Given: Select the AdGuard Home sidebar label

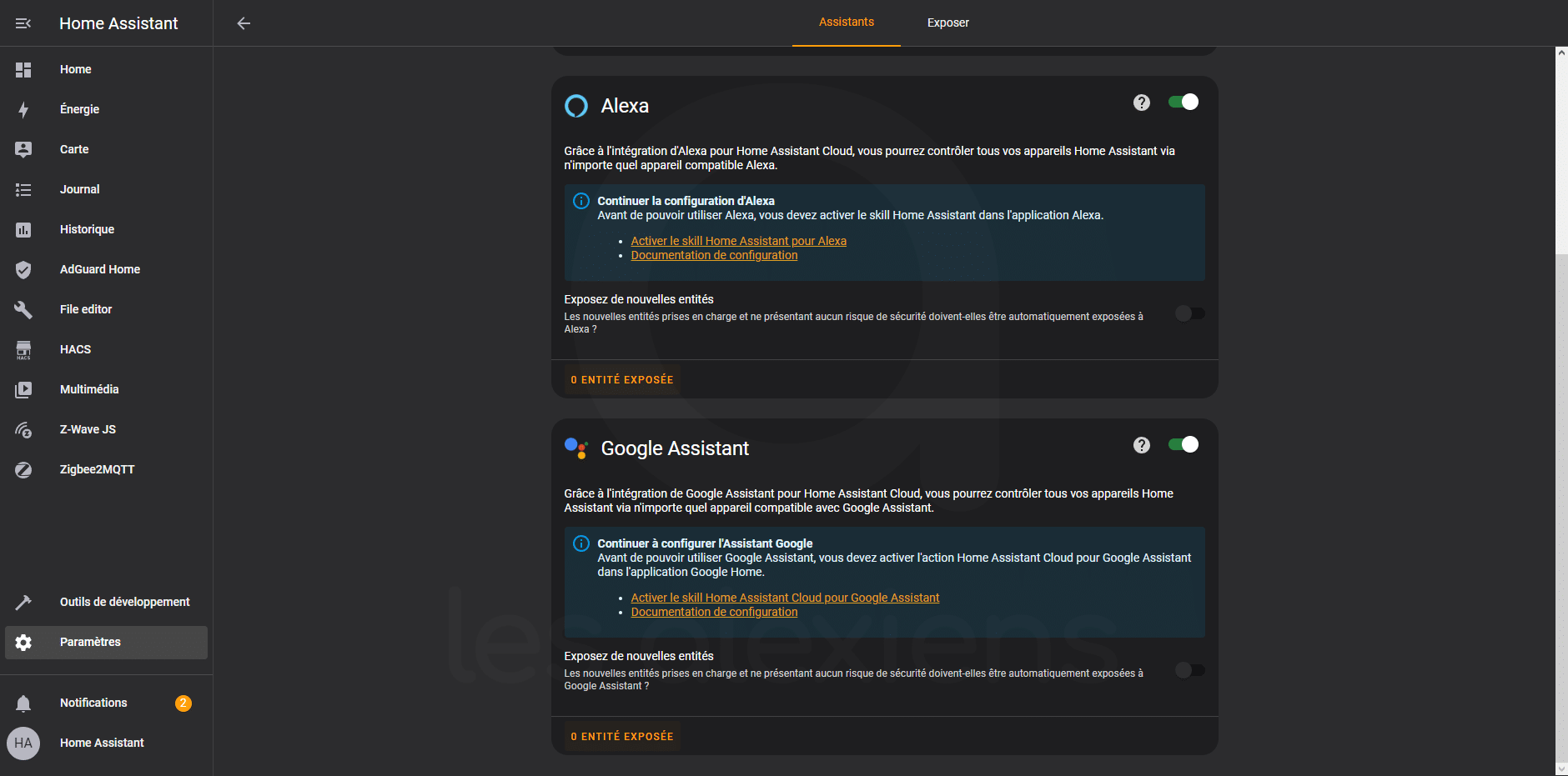Looking at the screenshot, I should point(100,269).
